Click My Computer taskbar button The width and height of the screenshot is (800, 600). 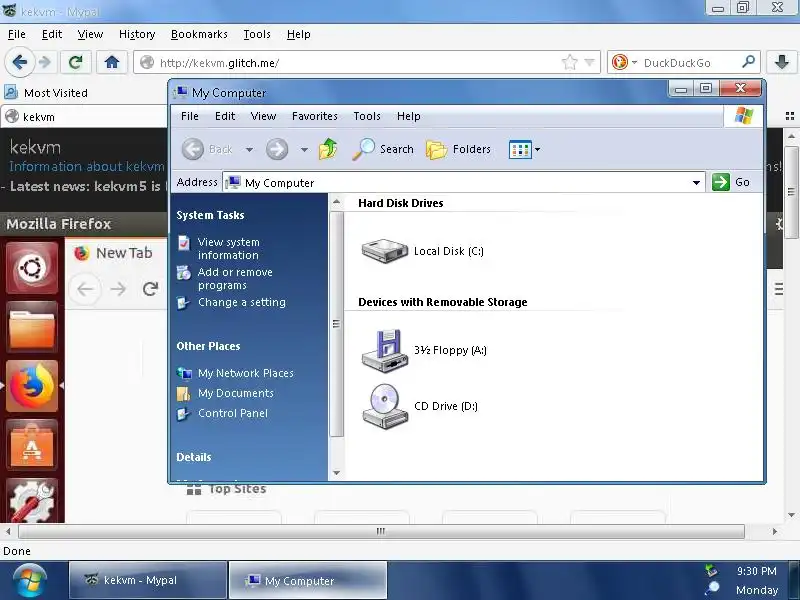pos(308,580)
